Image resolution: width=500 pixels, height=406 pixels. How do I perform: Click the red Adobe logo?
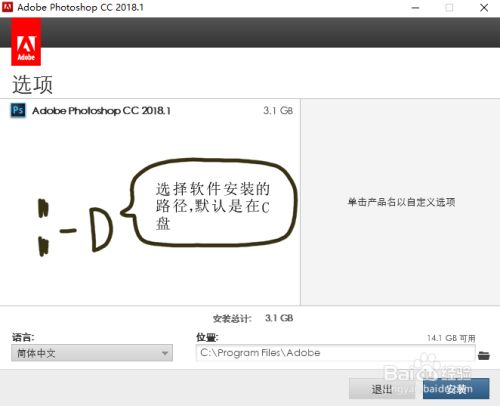[x=26, y=42]
